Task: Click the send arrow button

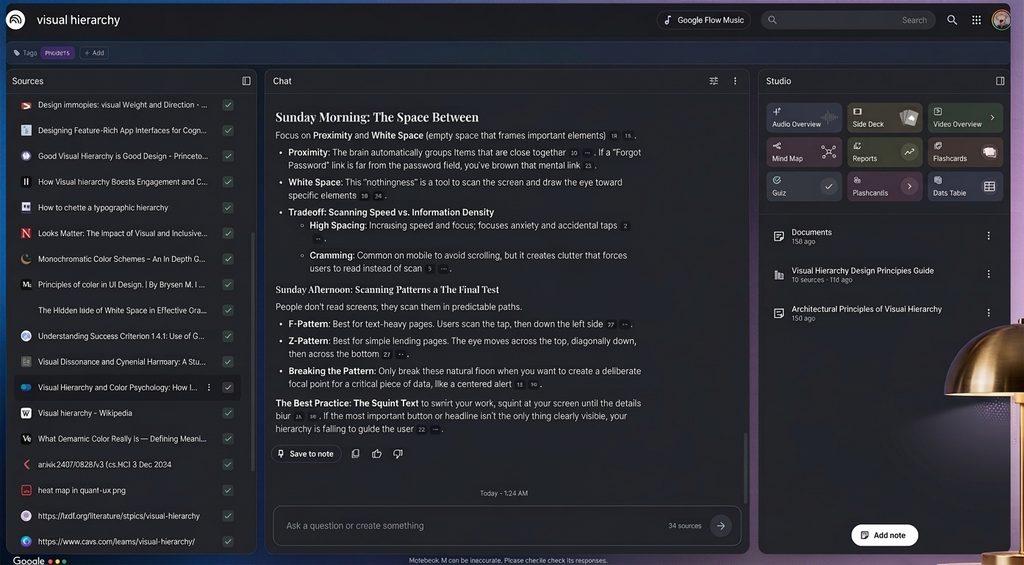Action: tap(721, 525)
